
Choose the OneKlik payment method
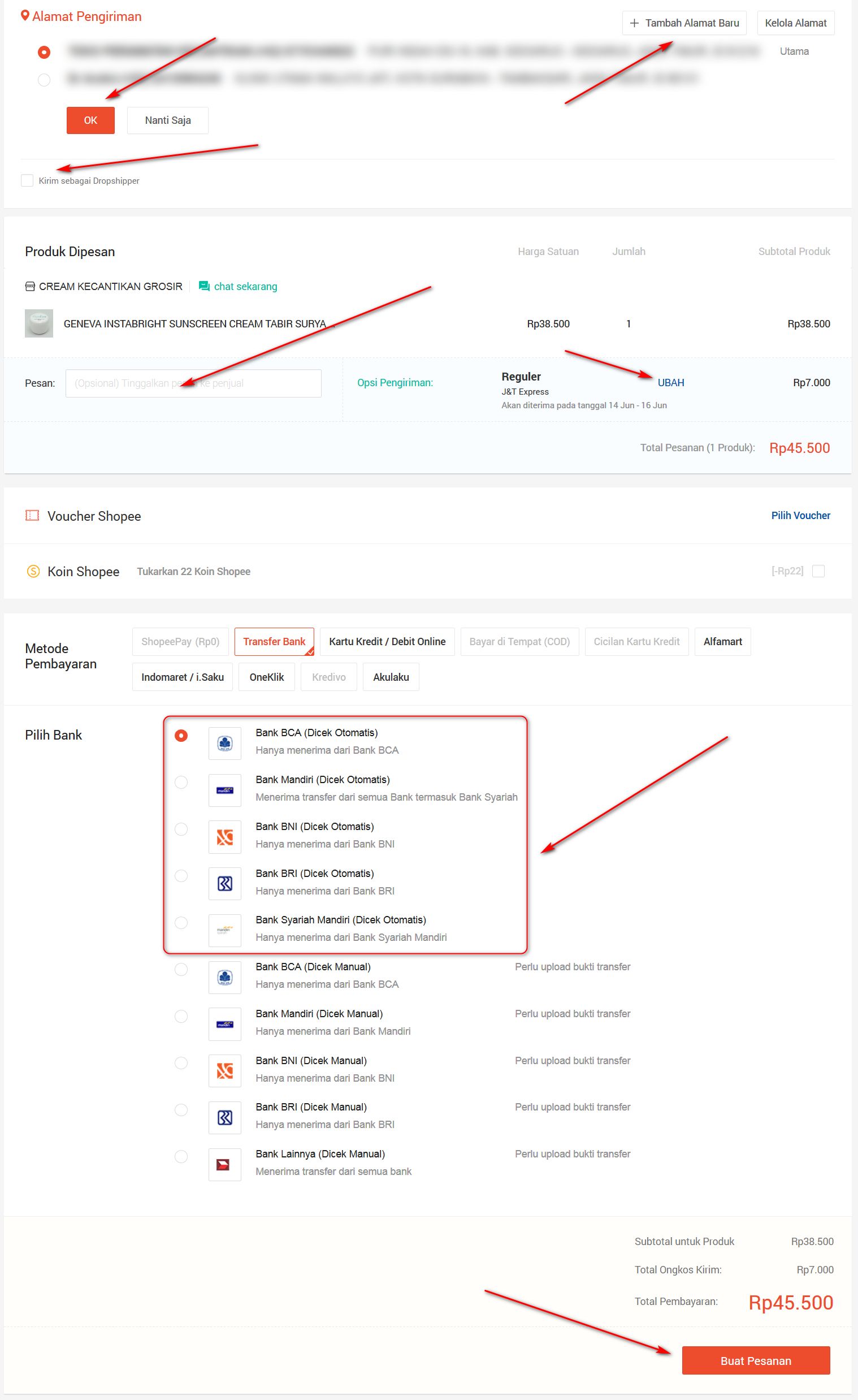point(267,677)
